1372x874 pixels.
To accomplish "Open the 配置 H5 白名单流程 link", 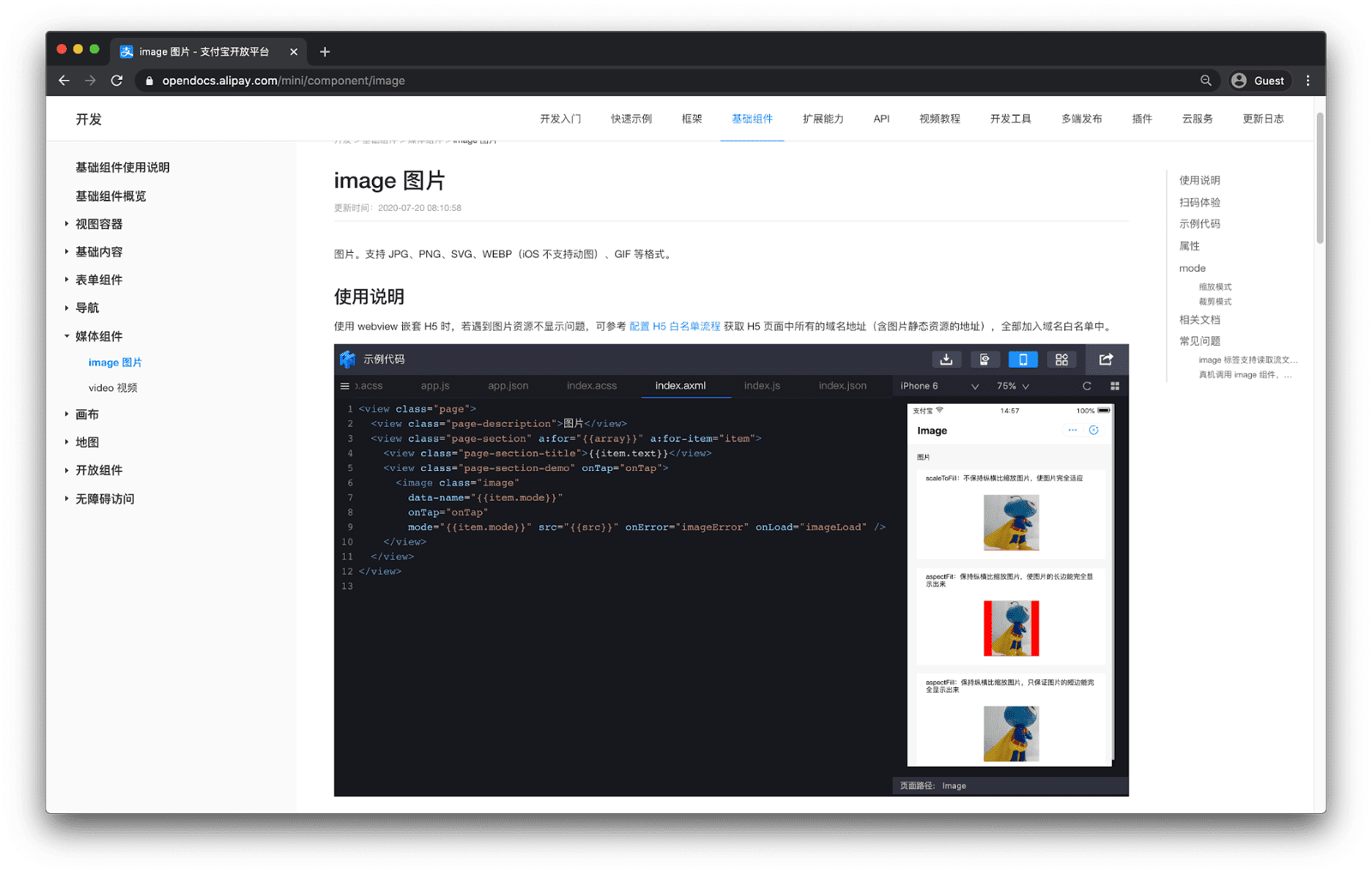I will coord(679,326).
